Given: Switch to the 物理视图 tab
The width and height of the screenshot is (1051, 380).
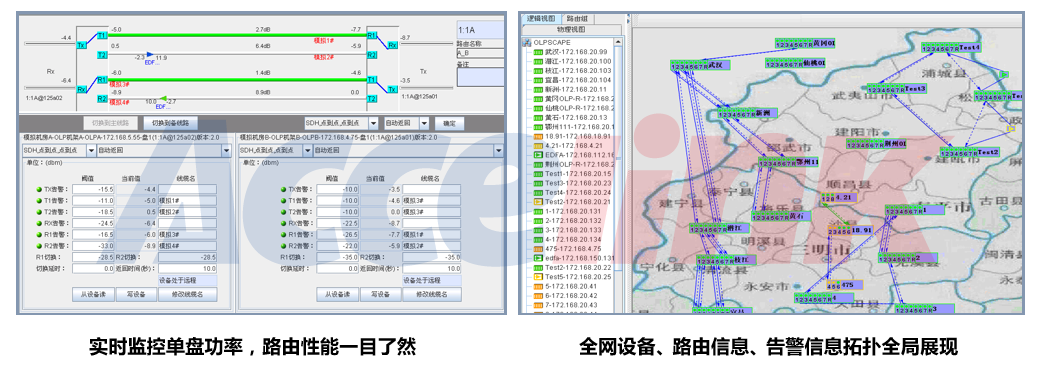Looking at the screenshot, I should pos(572,30).
